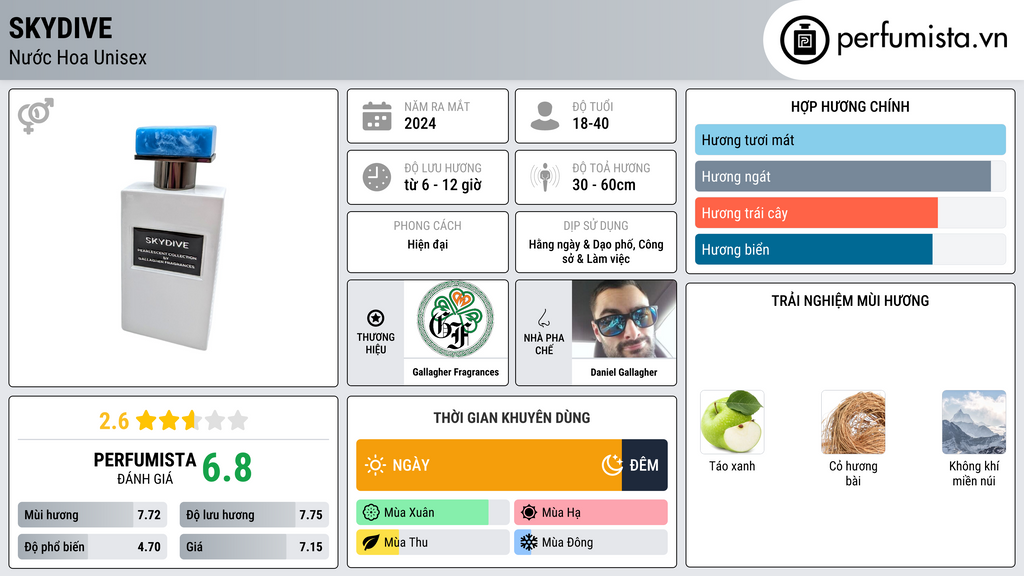Viewport: 1024px width, 576px height.
Task: Click the orange Ngày usage bar
Action: [x=489, y=465]
